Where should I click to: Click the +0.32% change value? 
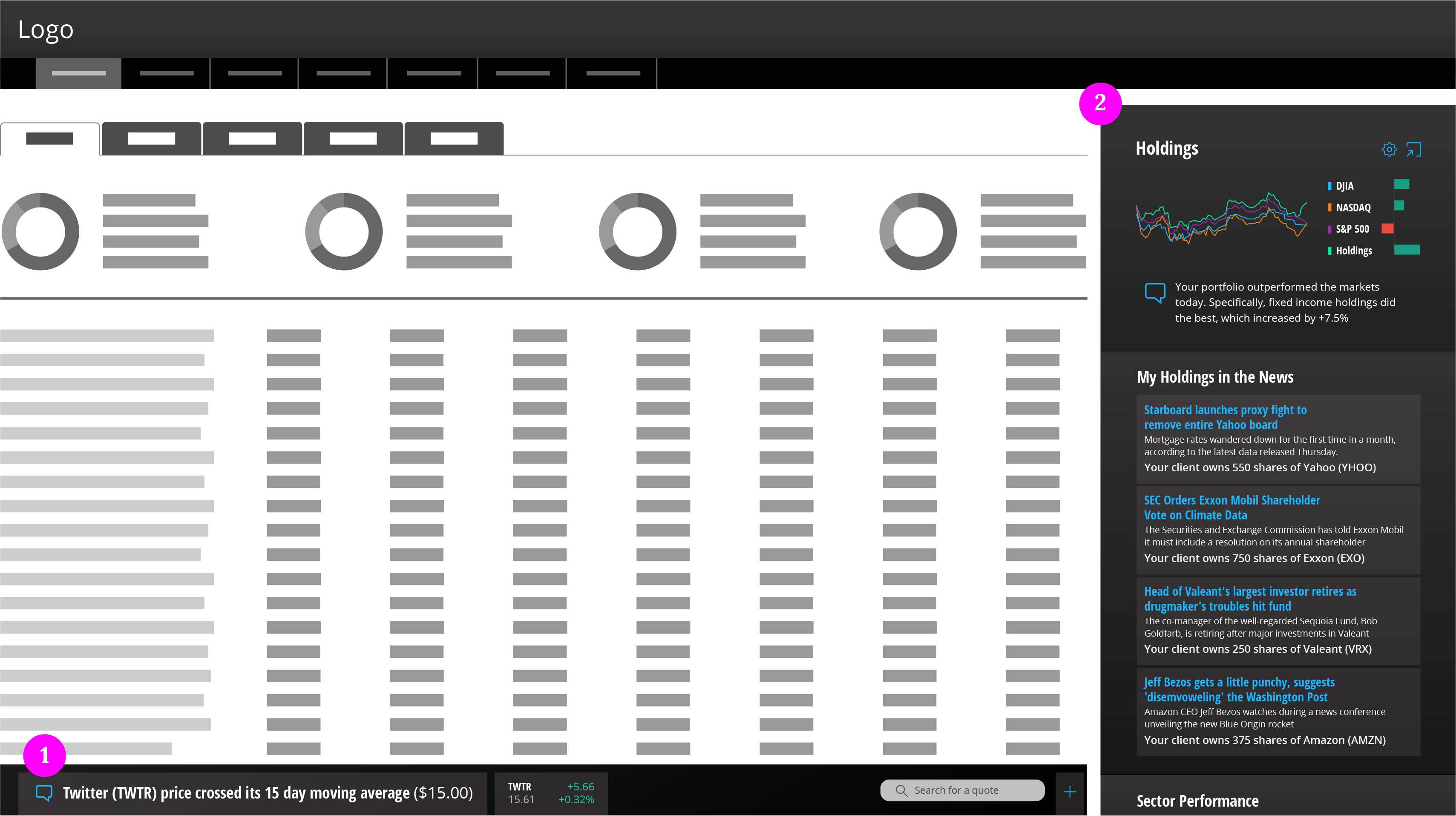[576, 800]
